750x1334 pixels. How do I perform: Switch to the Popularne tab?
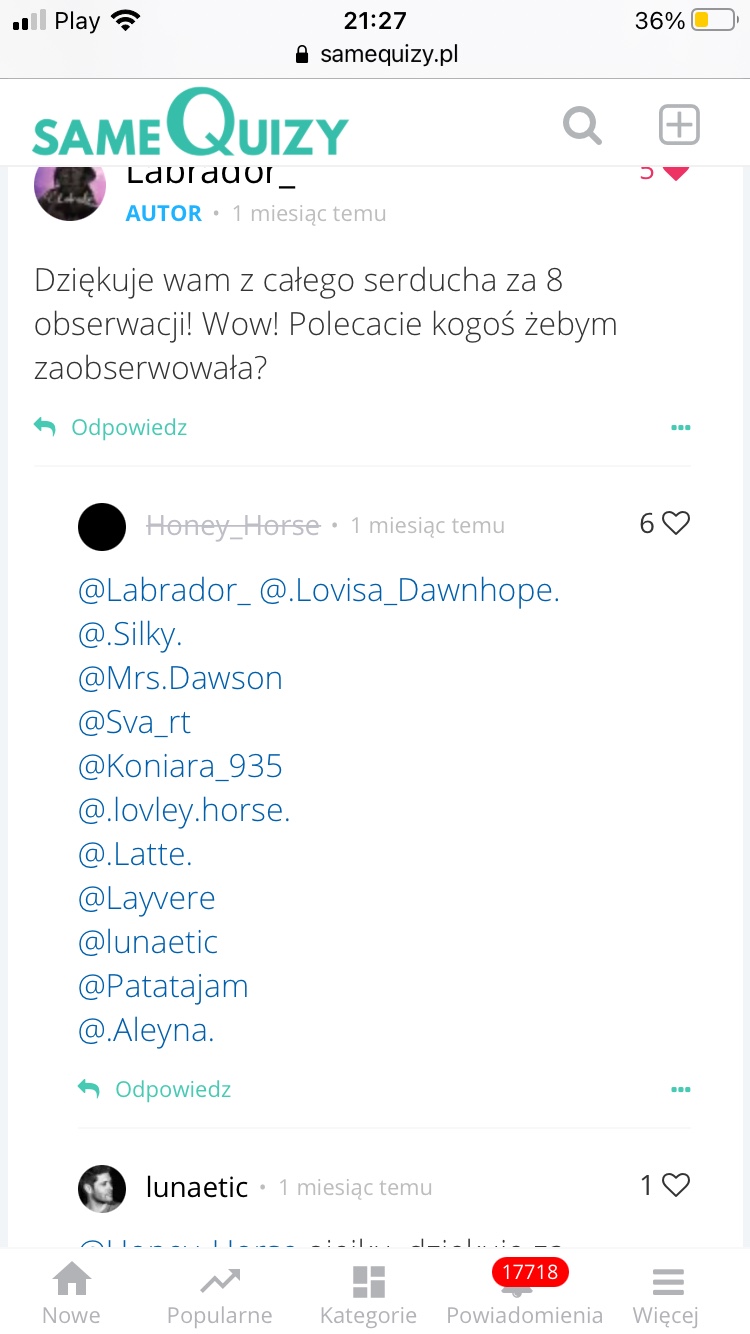click(x=219, y=1295)
